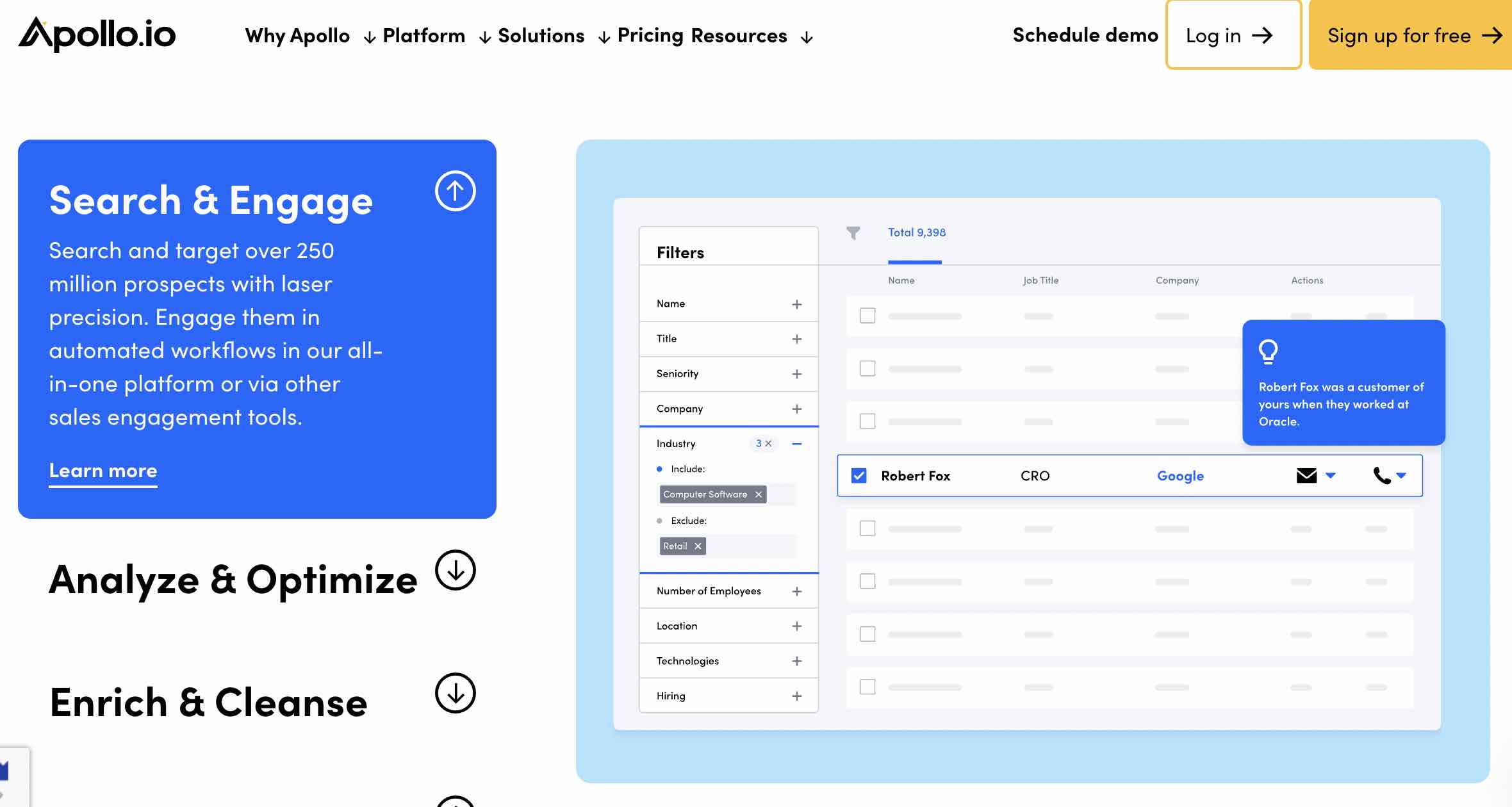Click the lightbulb insight icon
This screenshot has width=1512, height=807.
pyautogui.click(x=1268, y=352)
